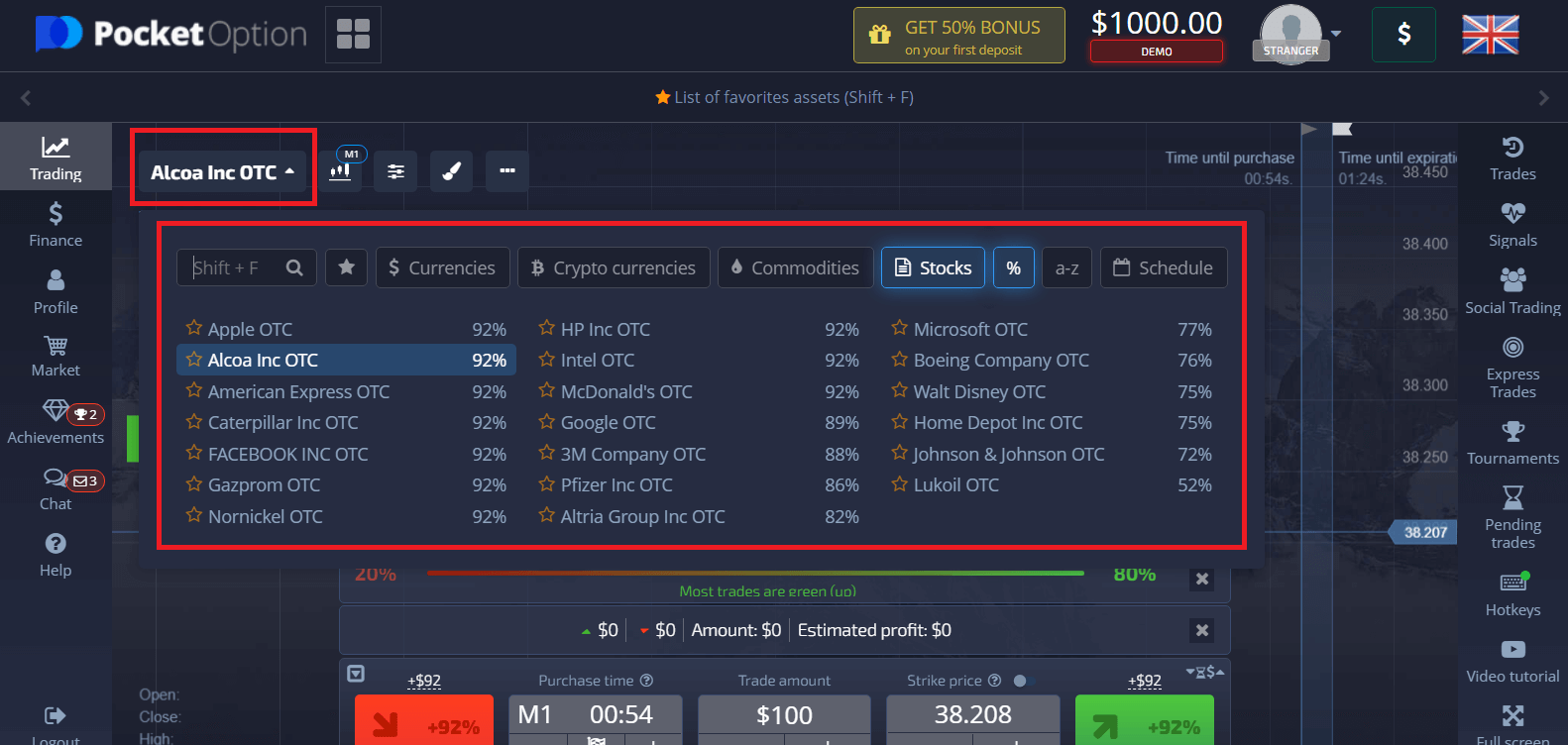Select the drawing brush tool
The width and height of the screenshot is (1568, 745).
click(451, 170)
